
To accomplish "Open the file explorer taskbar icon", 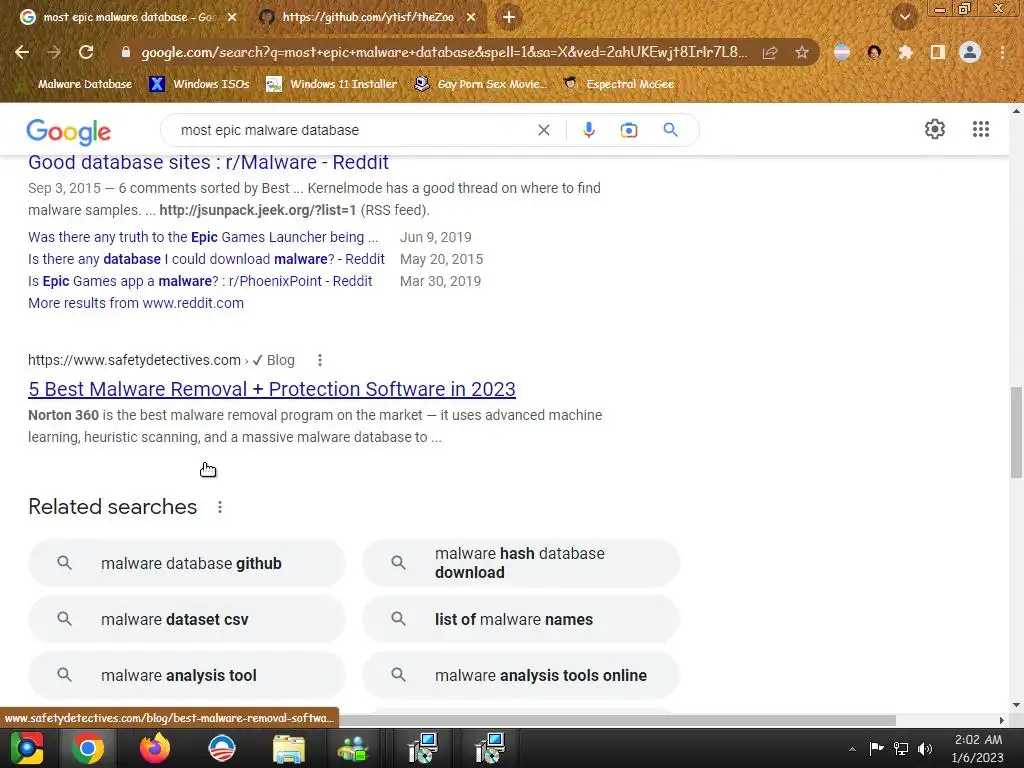I will (289, 748).
